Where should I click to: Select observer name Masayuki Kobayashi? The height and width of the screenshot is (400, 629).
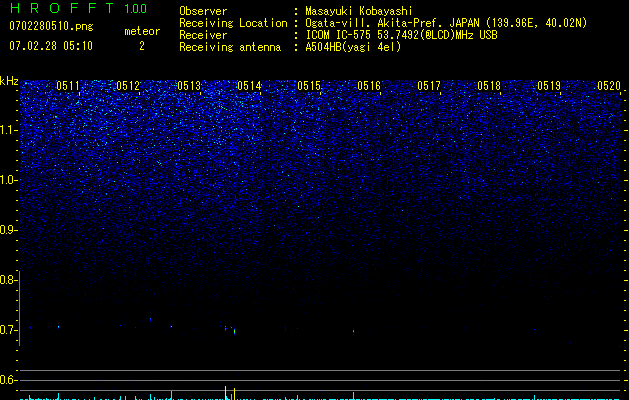359,11
